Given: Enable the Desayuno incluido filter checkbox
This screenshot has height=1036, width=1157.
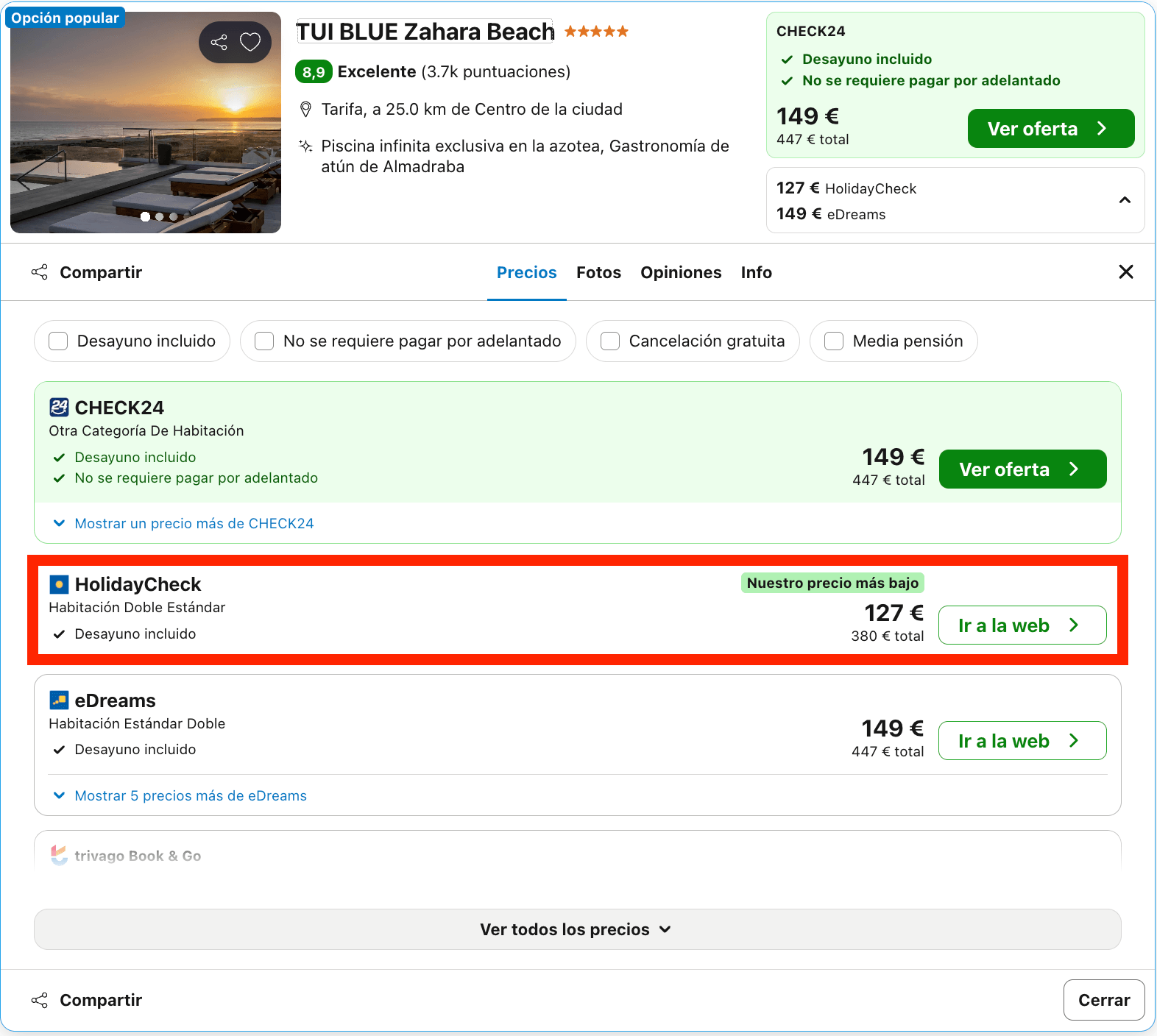Looking at the screenshot, I should pos(58,341).
